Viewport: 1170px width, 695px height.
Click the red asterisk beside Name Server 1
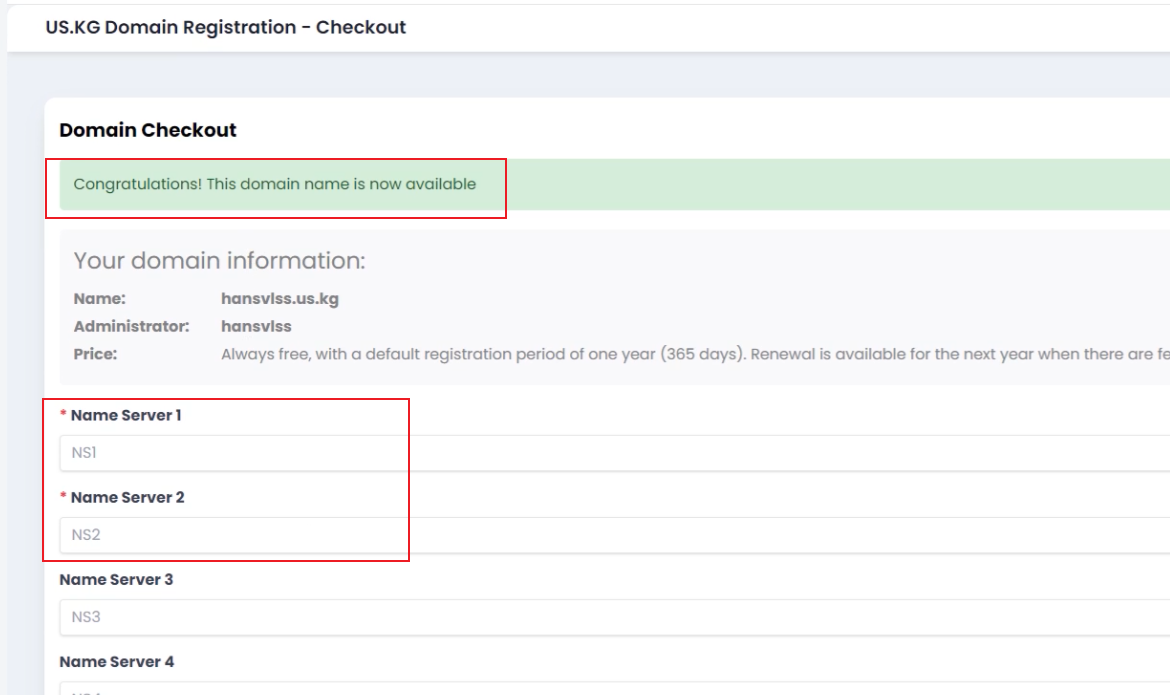pyautogui.click(x=64, y=415)
